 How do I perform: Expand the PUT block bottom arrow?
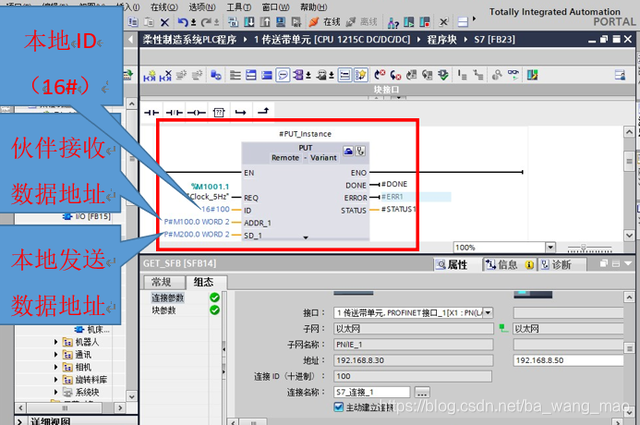click(305, 238)
